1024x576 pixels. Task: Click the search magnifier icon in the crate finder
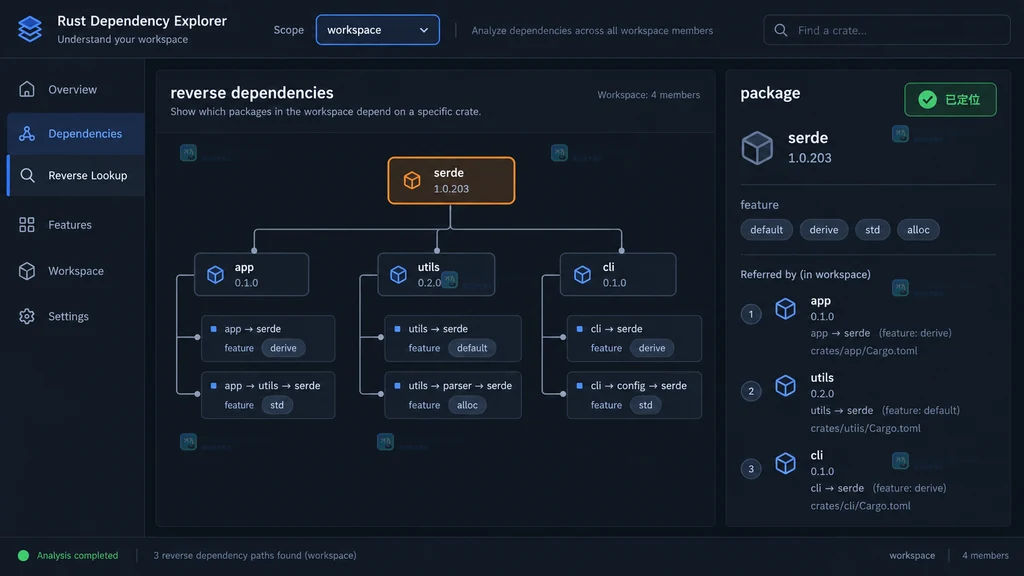coord(780,30)
